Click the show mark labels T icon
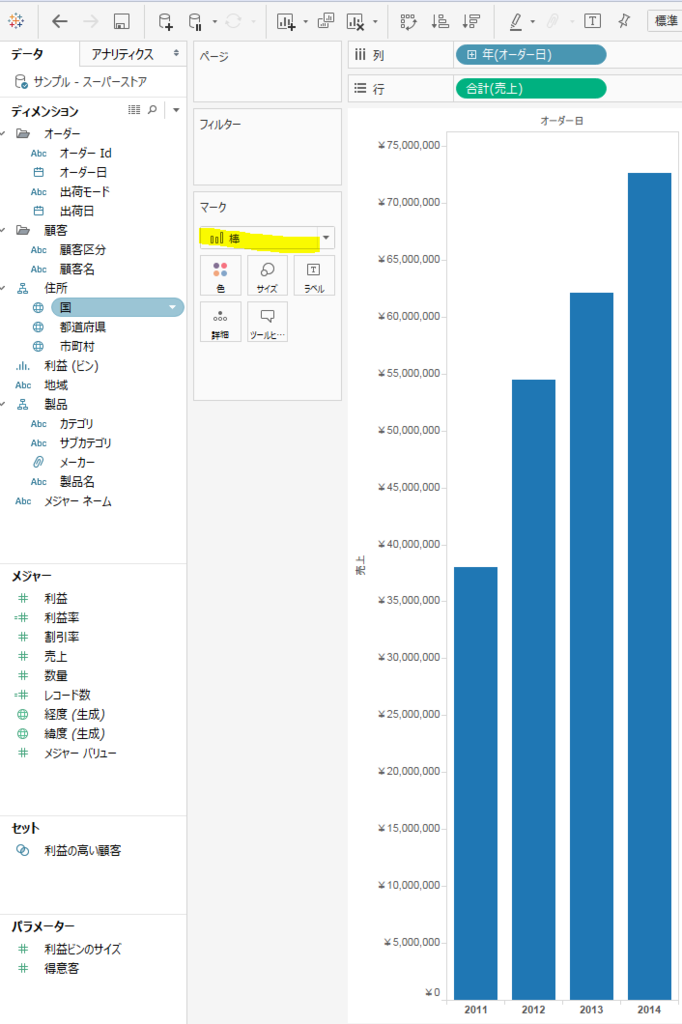Viewport: 682px width, 1024px height. (593, 21)
